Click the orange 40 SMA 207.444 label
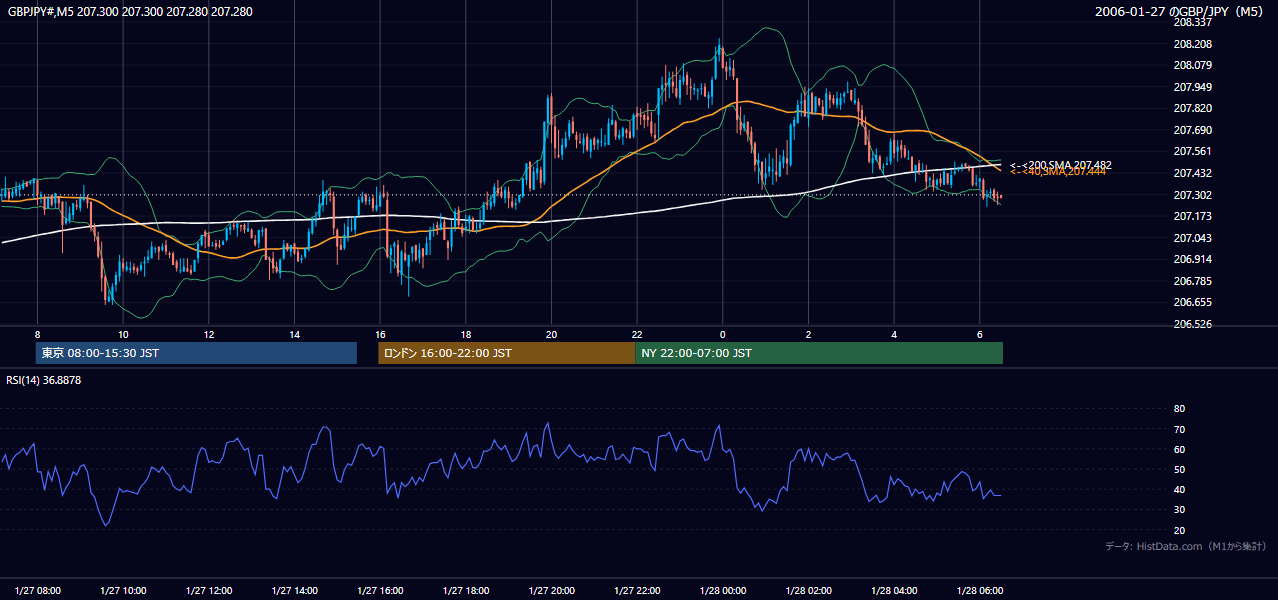The height and width of the screenshot is (600, 1278). [1058, 172]
